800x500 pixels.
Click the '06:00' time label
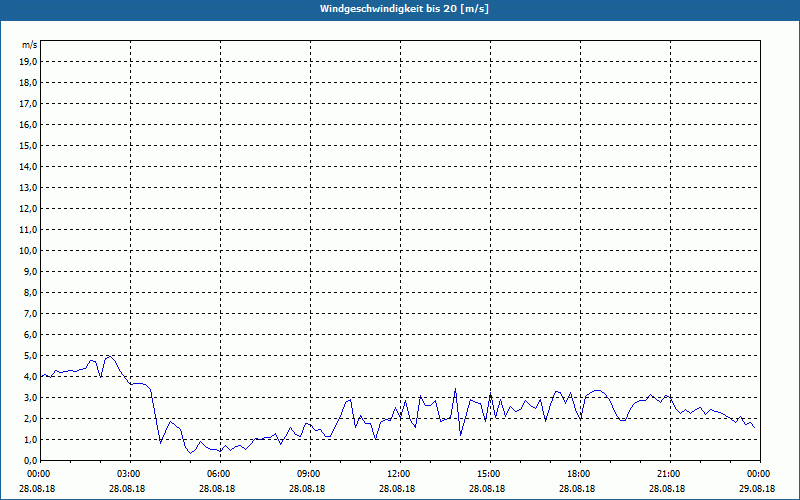[x=217, y=474]
